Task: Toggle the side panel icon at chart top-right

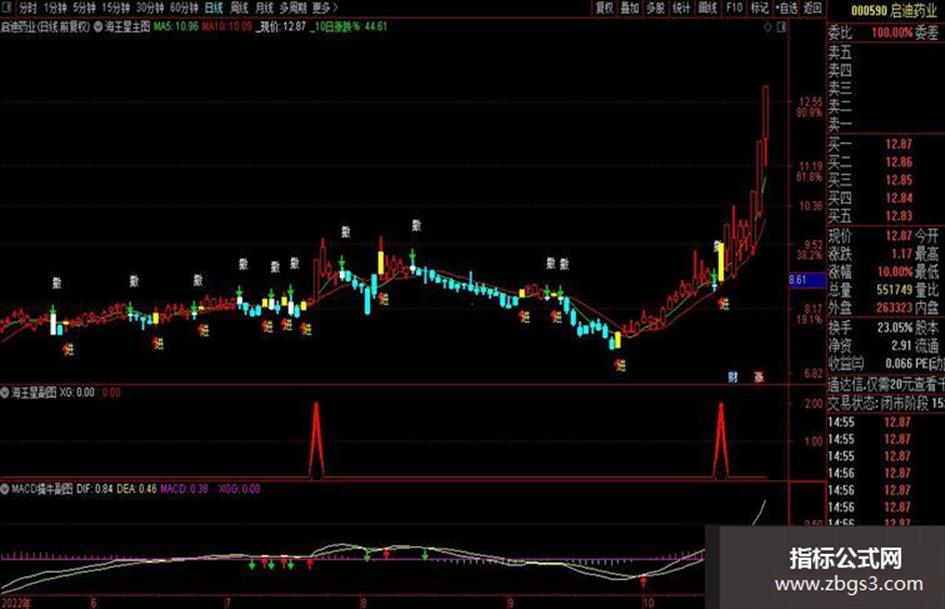Action: pyautogui.click(x=782, y=27)
